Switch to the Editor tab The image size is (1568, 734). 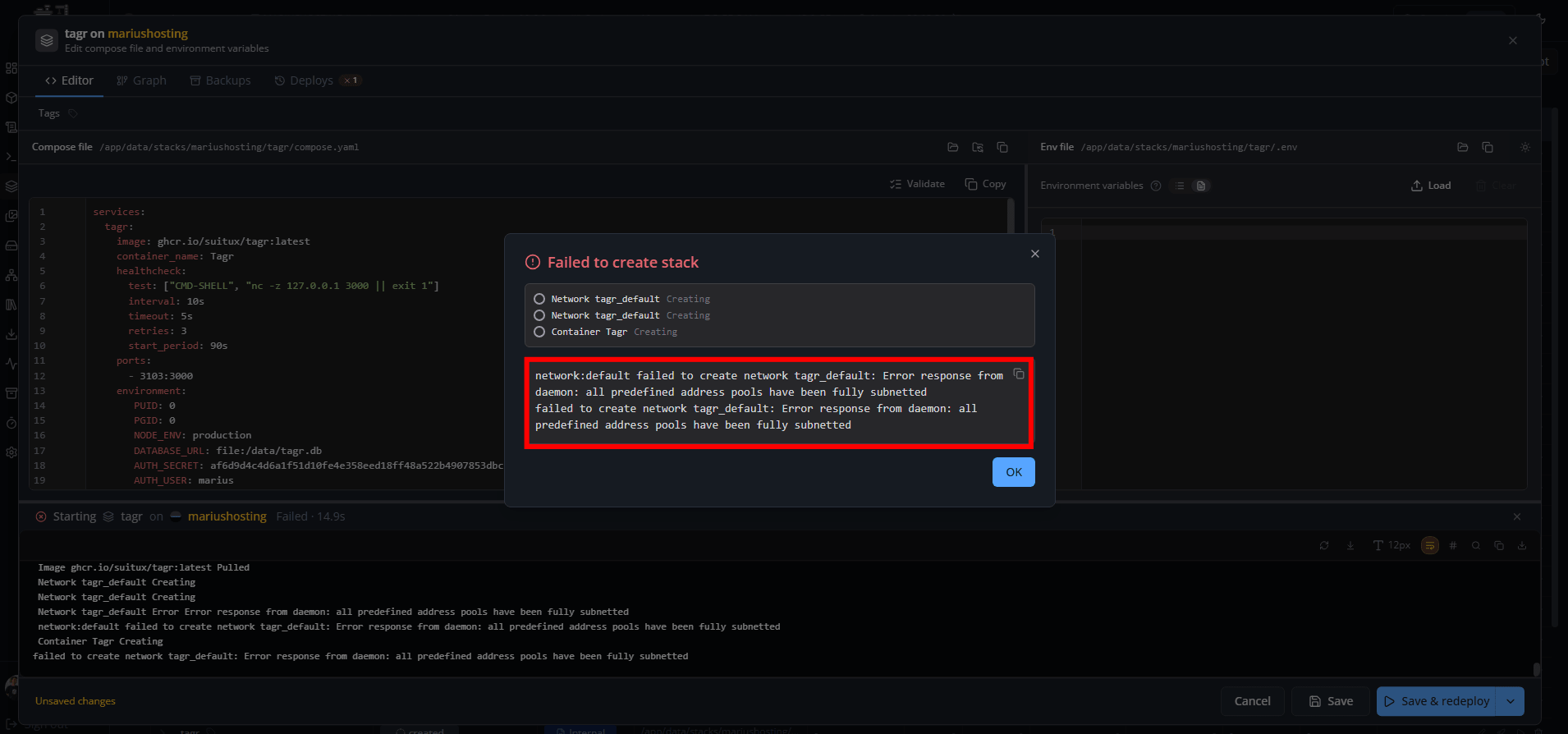pos(69,80)
